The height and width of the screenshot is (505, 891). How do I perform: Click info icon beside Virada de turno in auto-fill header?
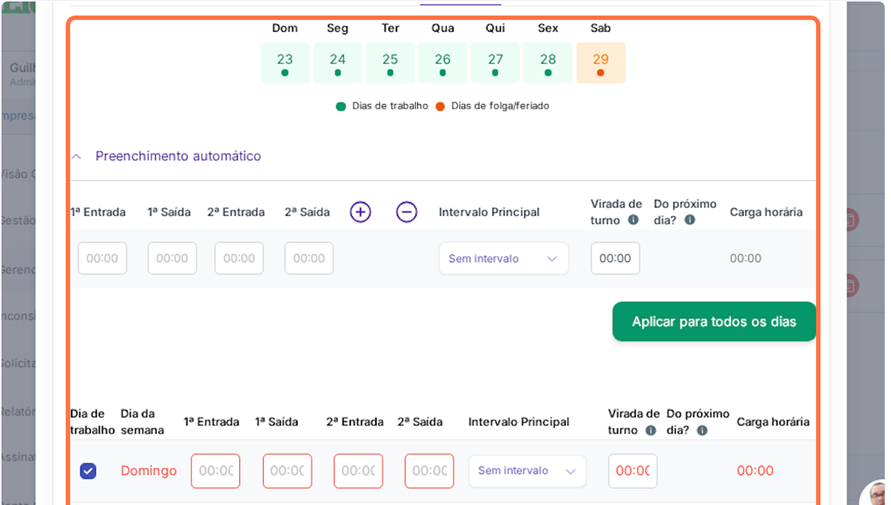coord(633,220)
